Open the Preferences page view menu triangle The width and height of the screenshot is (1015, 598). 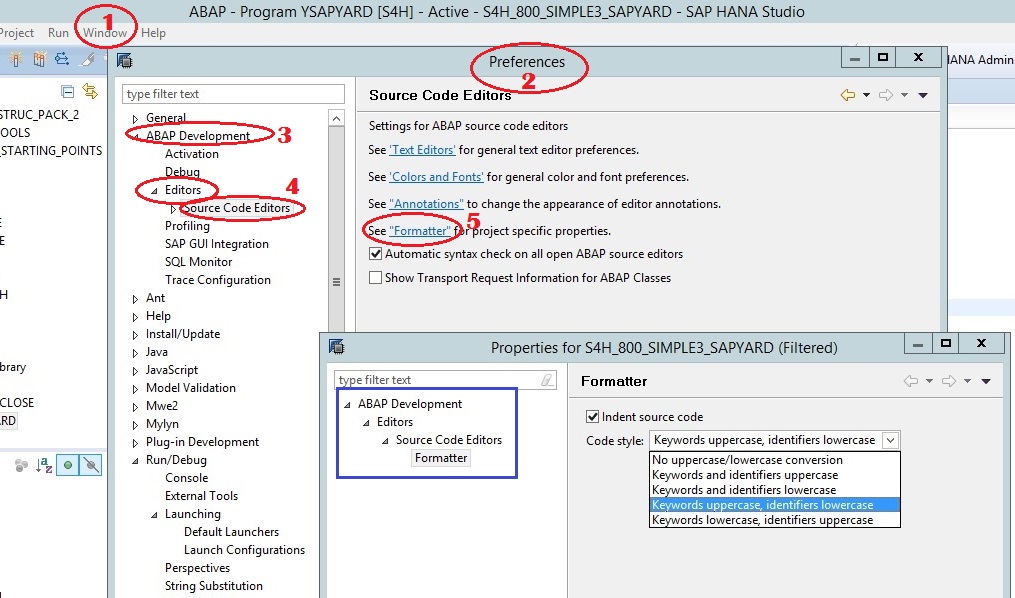tap(923, 96)
